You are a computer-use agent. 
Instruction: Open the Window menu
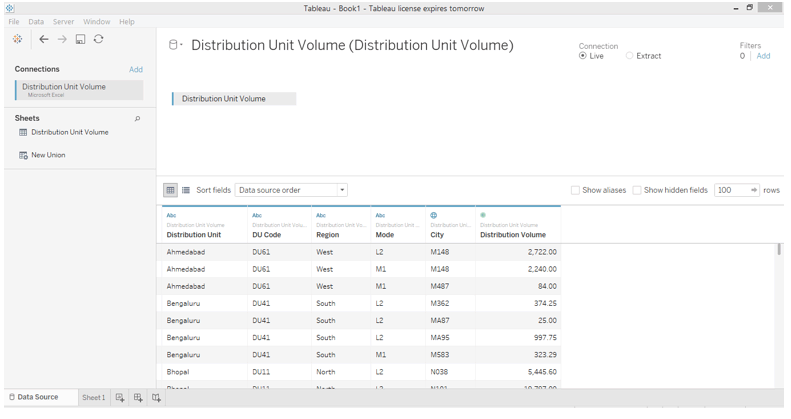click(x=96, y=22)
